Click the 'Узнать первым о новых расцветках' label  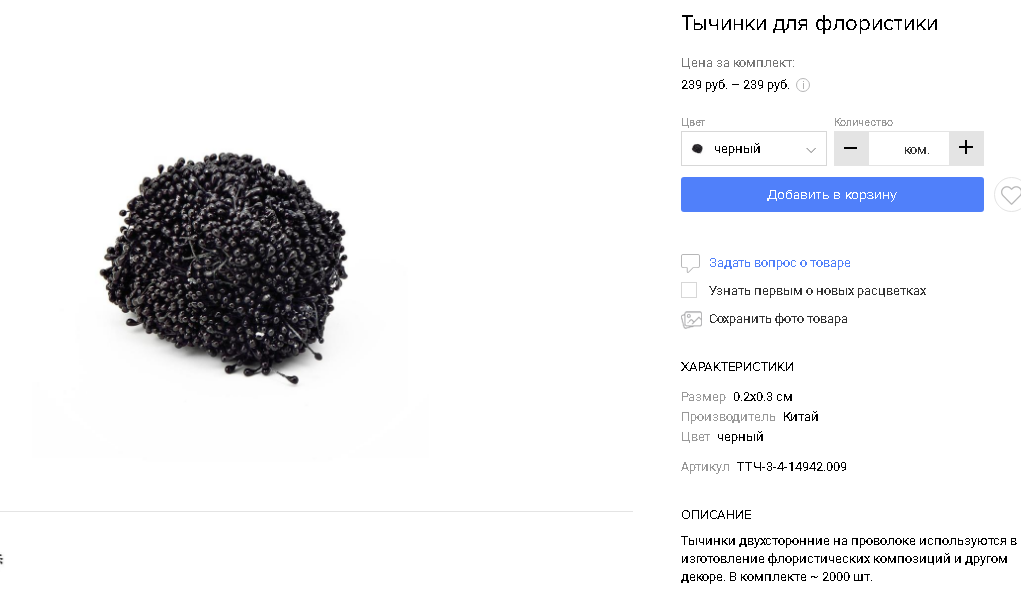[817, 291]
